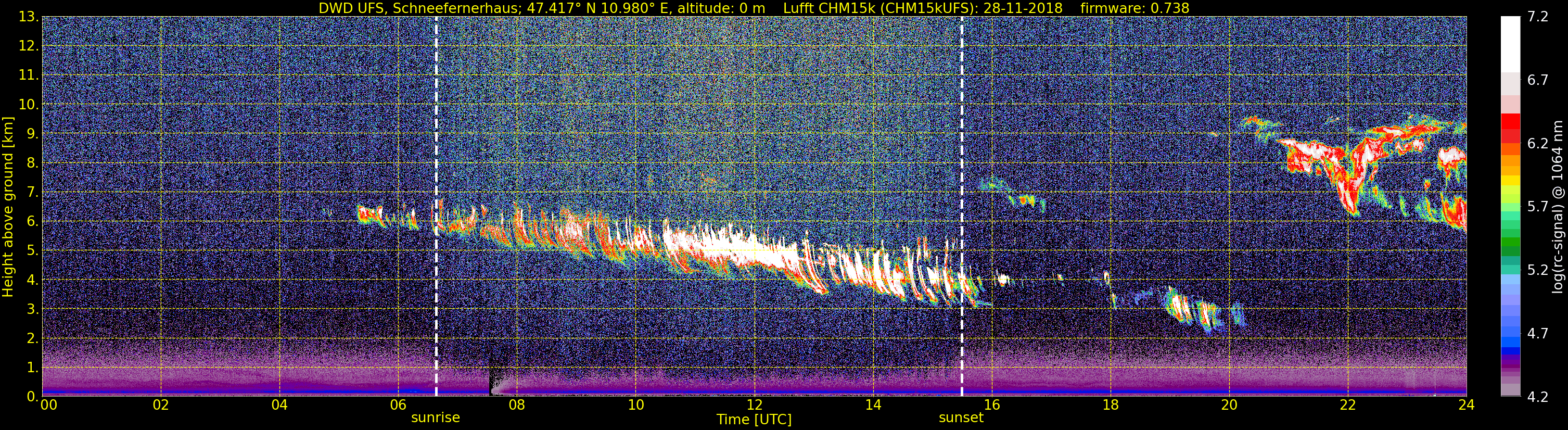The height and width of the screenshot is (430, 1568).
Task: Click the y-axis tick label 2
Action: [33, 339]
